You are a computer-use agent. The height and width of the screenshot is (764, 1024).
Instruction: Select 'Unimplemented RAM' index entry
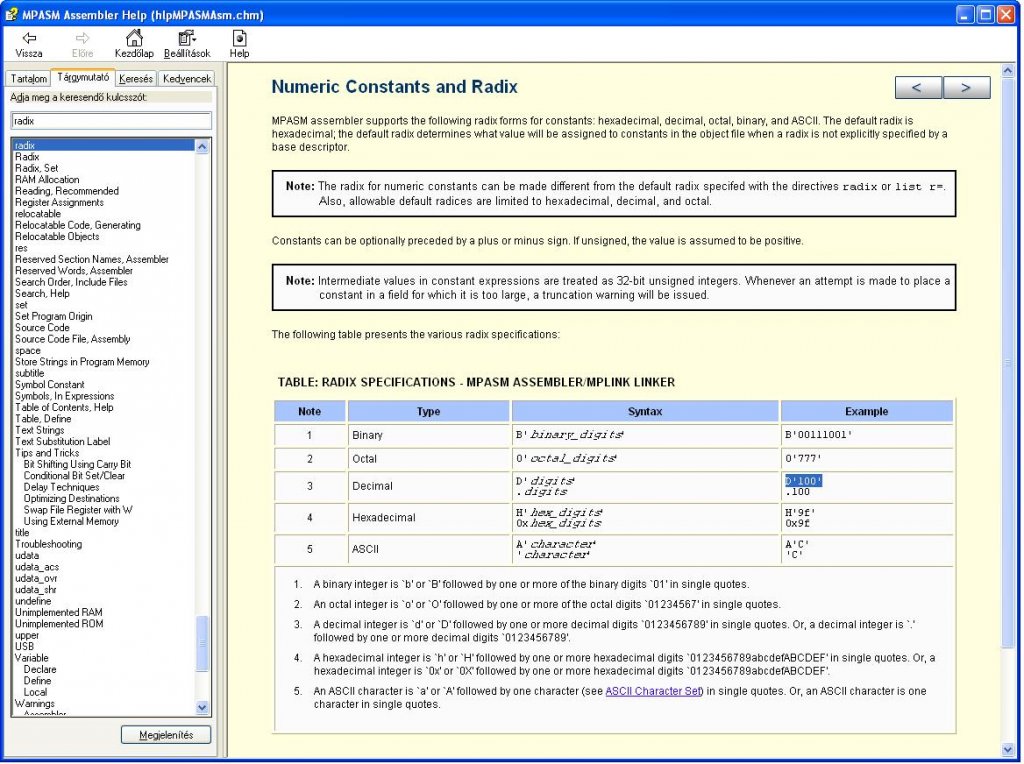click(59, 613)
